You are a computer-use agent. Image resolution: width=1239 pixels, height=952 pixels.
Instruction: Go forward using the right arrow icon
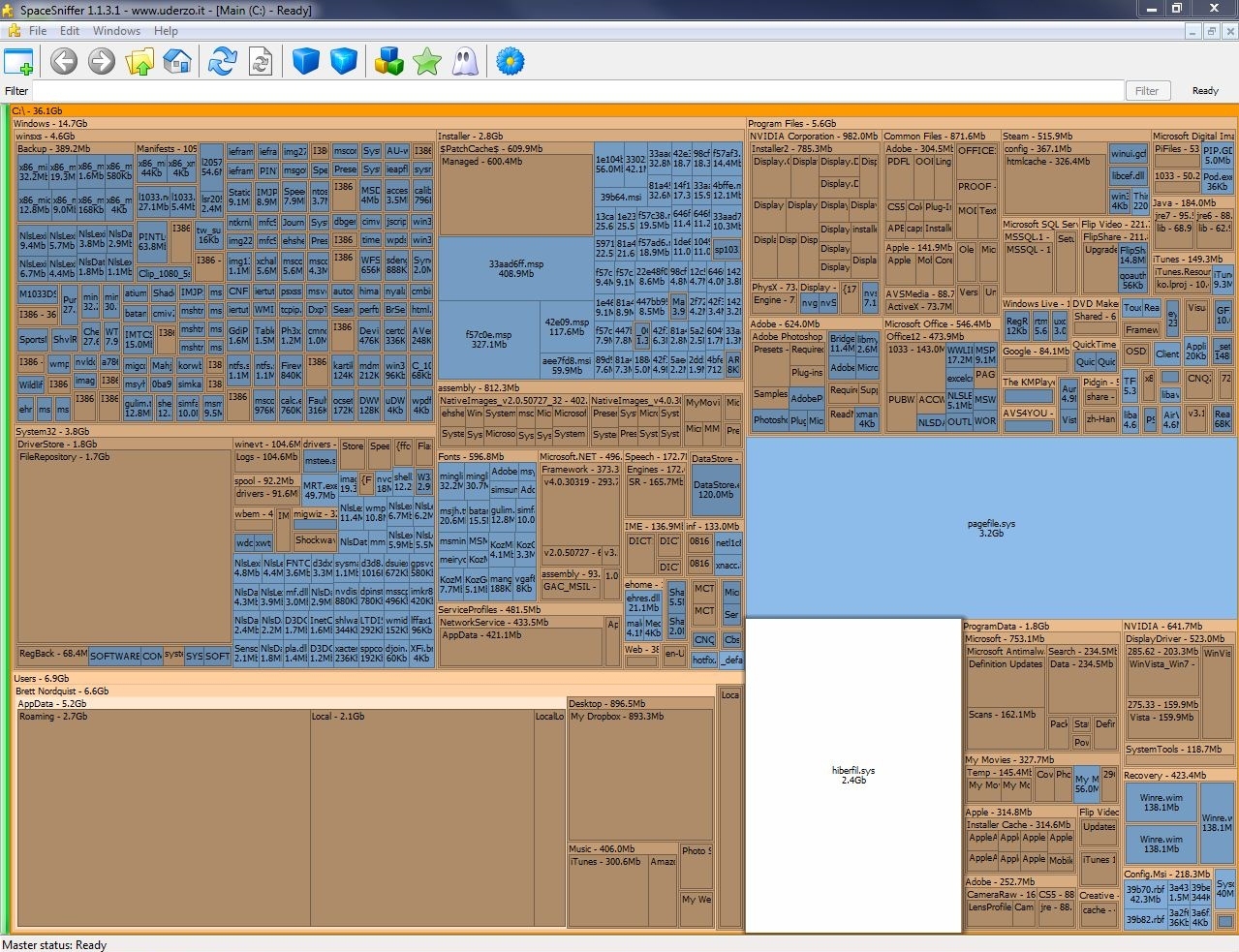101,62
